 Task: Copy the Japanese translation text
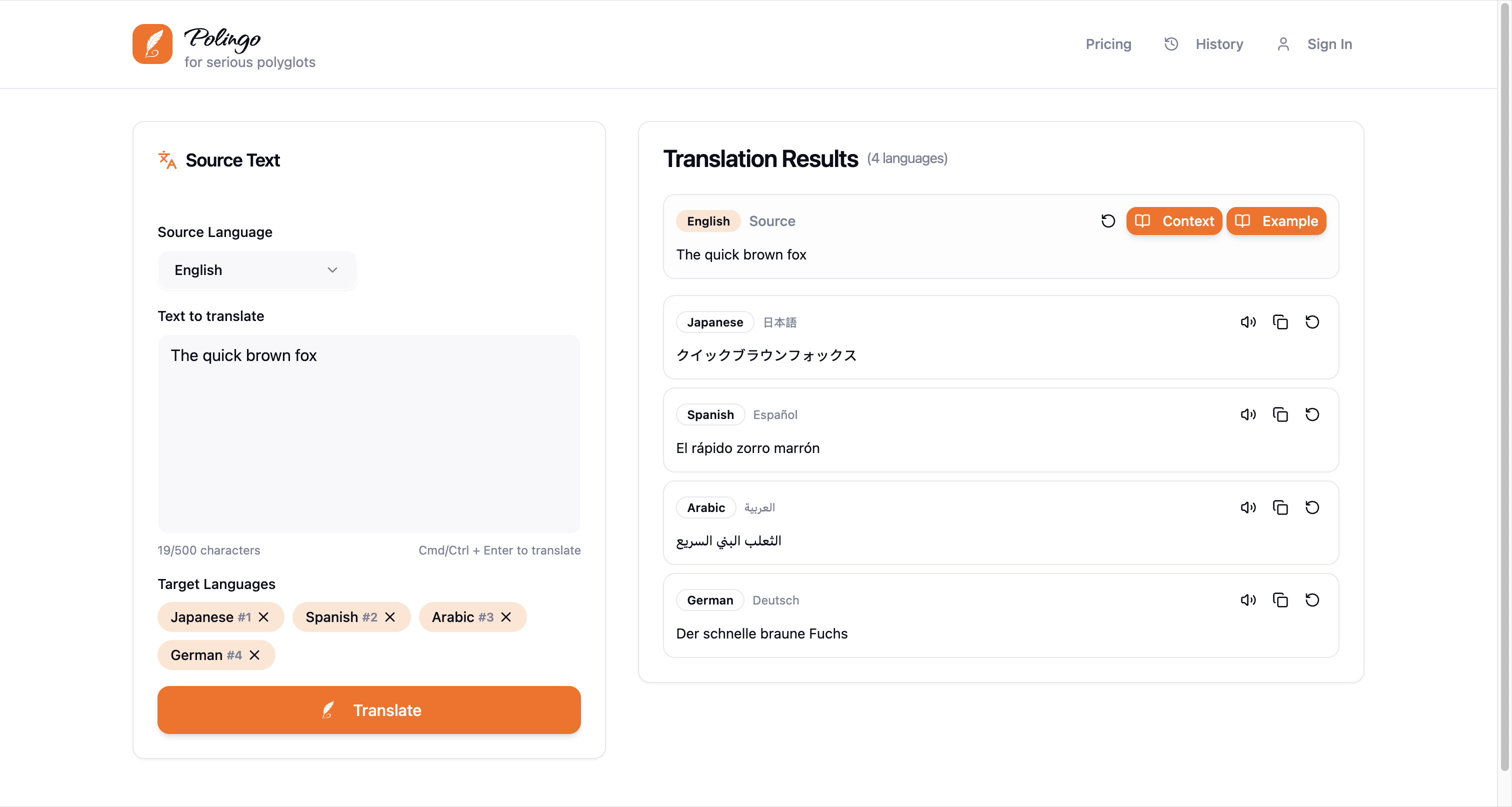point(1280,321)
